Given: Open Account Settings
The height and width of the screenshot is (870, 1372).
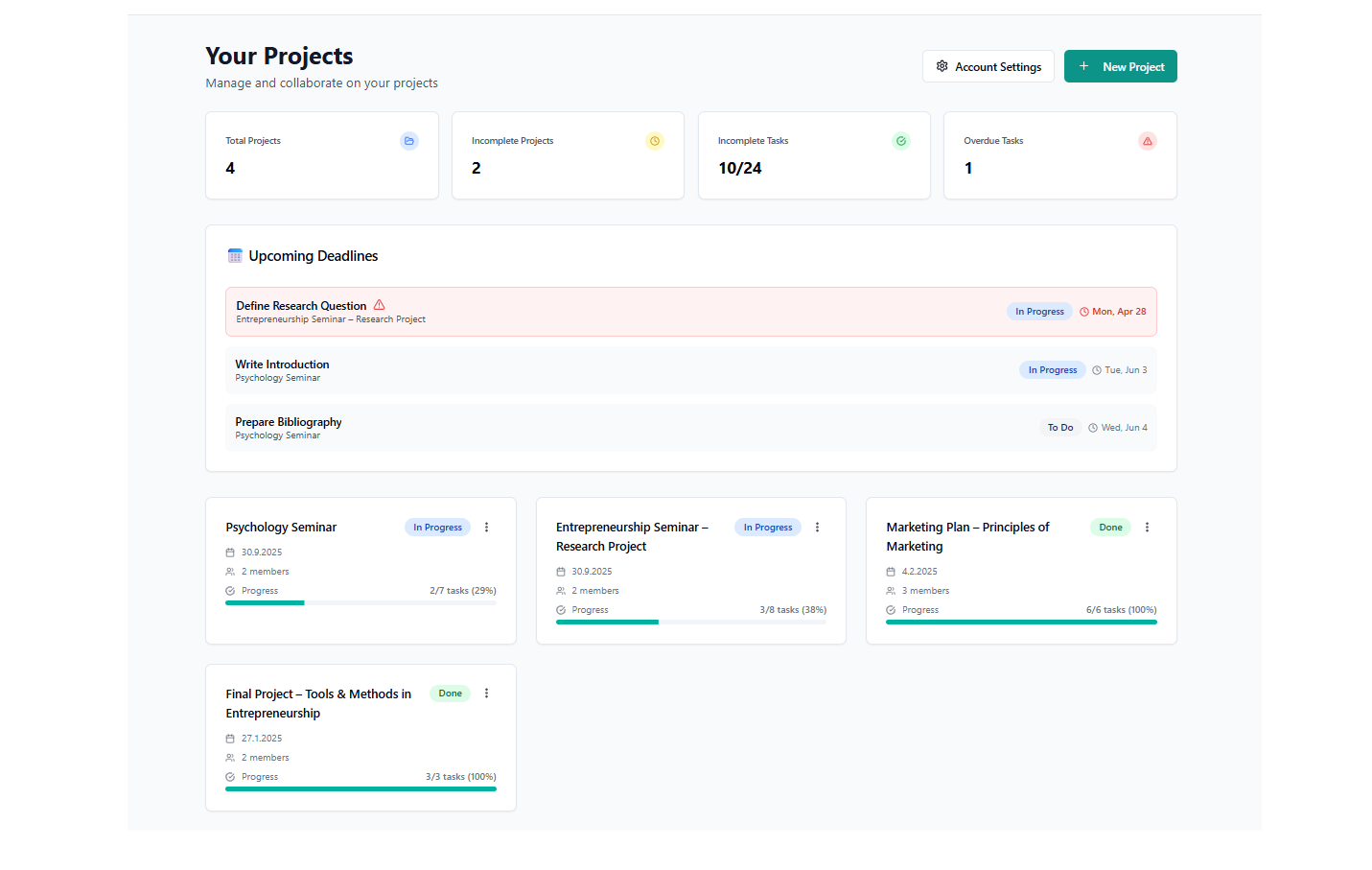Looking at the screenshot, I should 988,66.
